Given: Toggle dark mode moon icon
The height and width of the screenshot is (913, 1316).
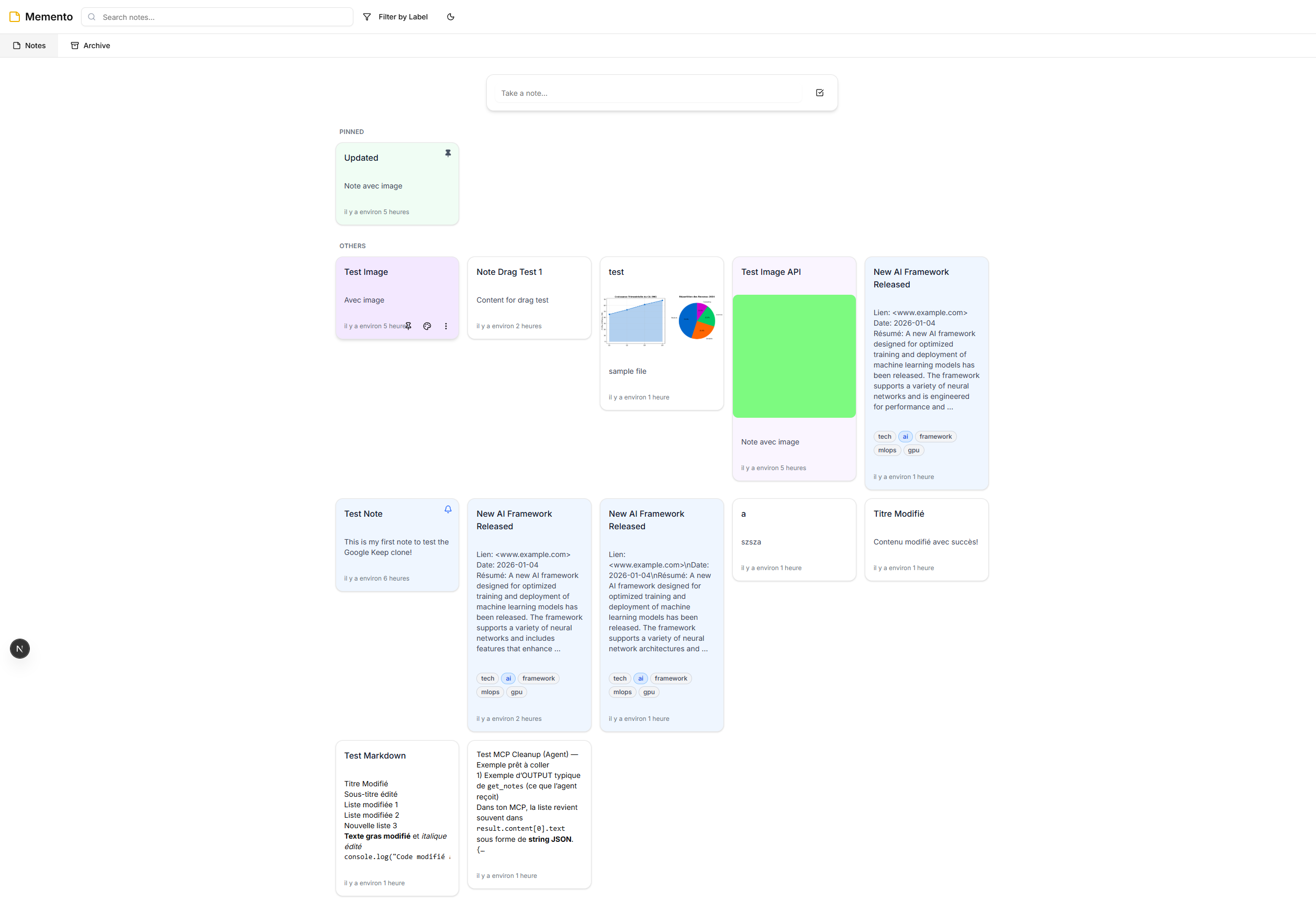Looking at the screenshot, I should click(x=451, y=17).
